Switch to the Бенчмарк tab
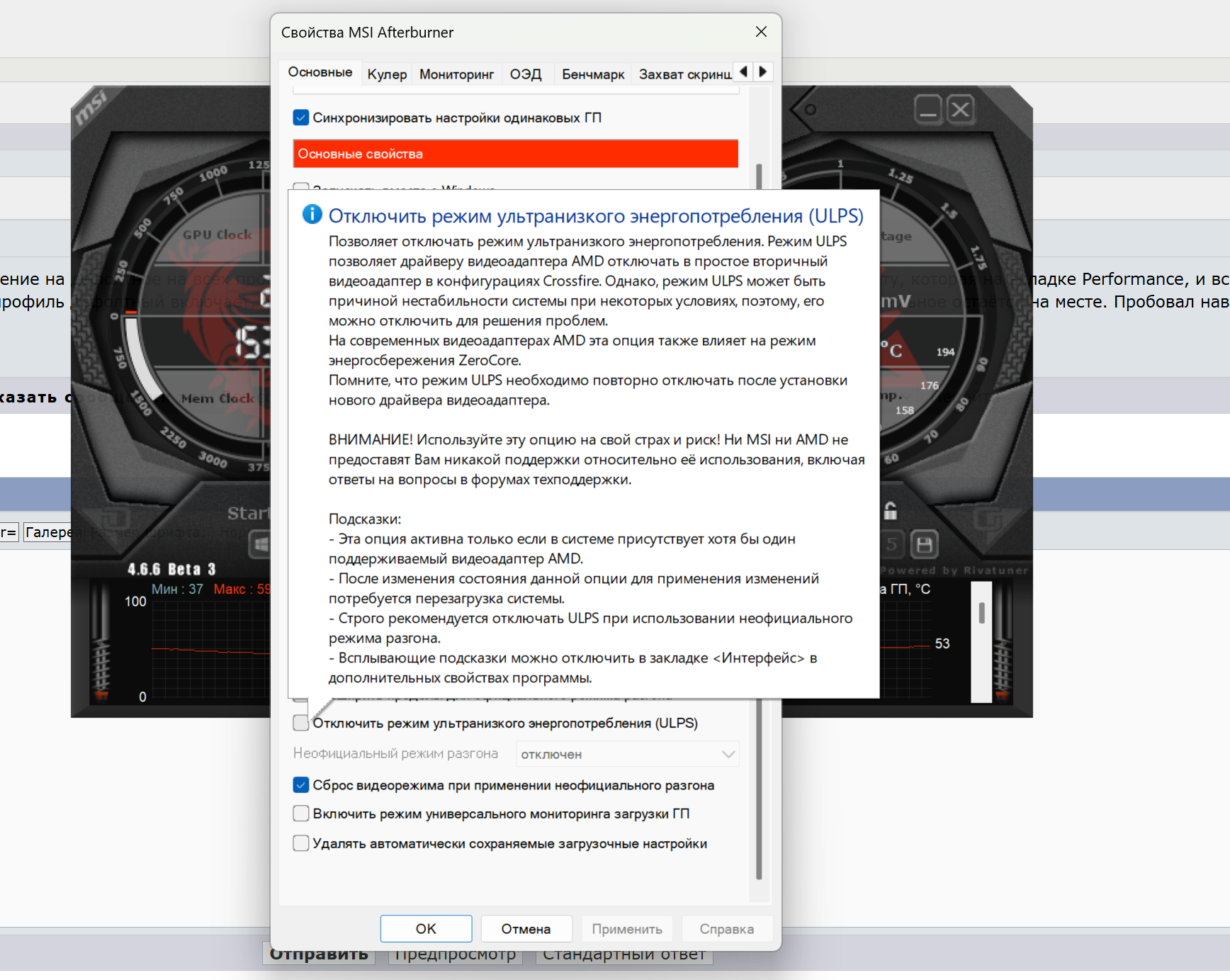This screenshot has height=980, width=1230. (x=593, y=74)
